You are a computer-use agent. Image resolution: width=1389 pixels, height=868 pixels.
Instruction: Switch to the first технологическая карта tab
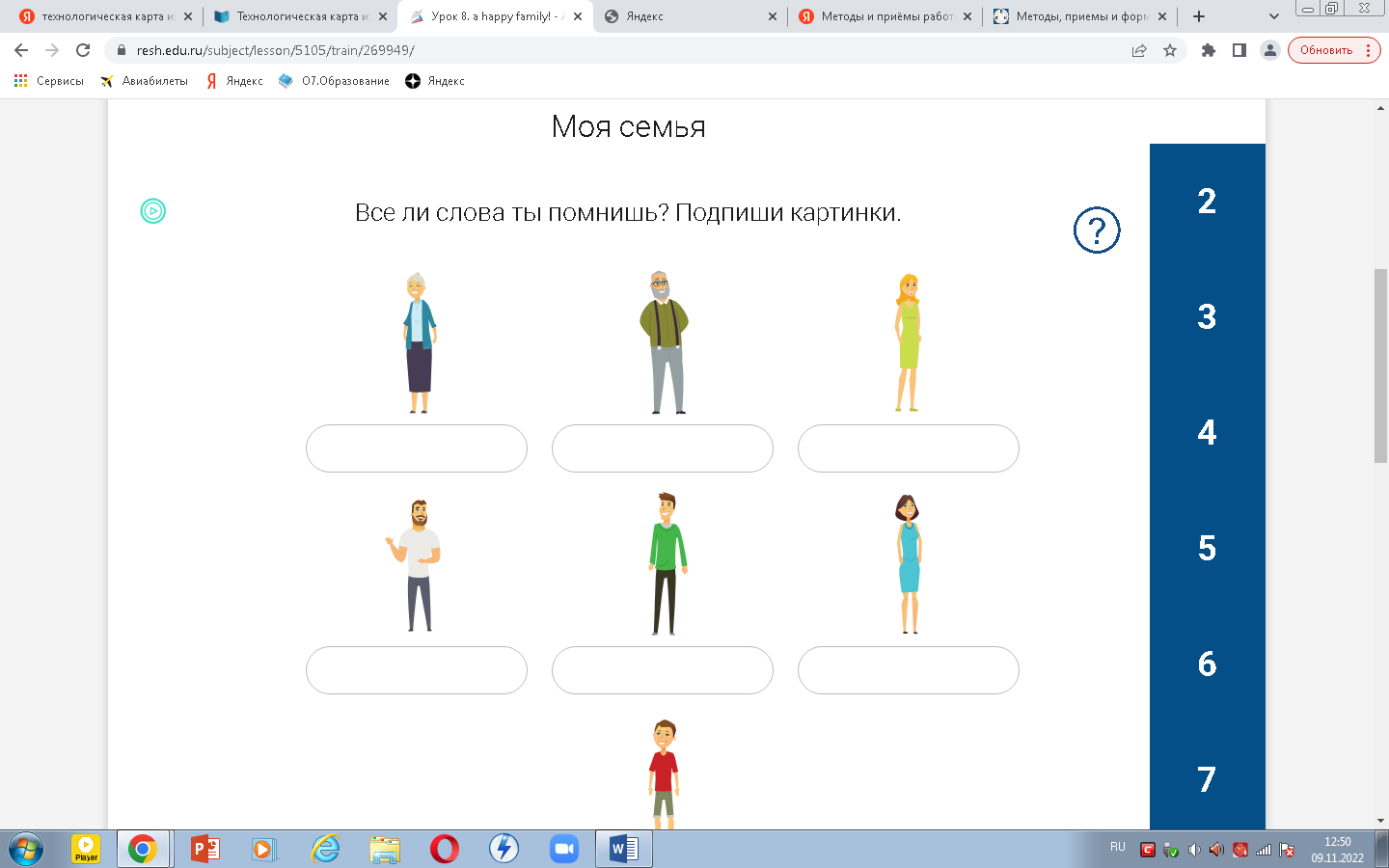[106, 16]
